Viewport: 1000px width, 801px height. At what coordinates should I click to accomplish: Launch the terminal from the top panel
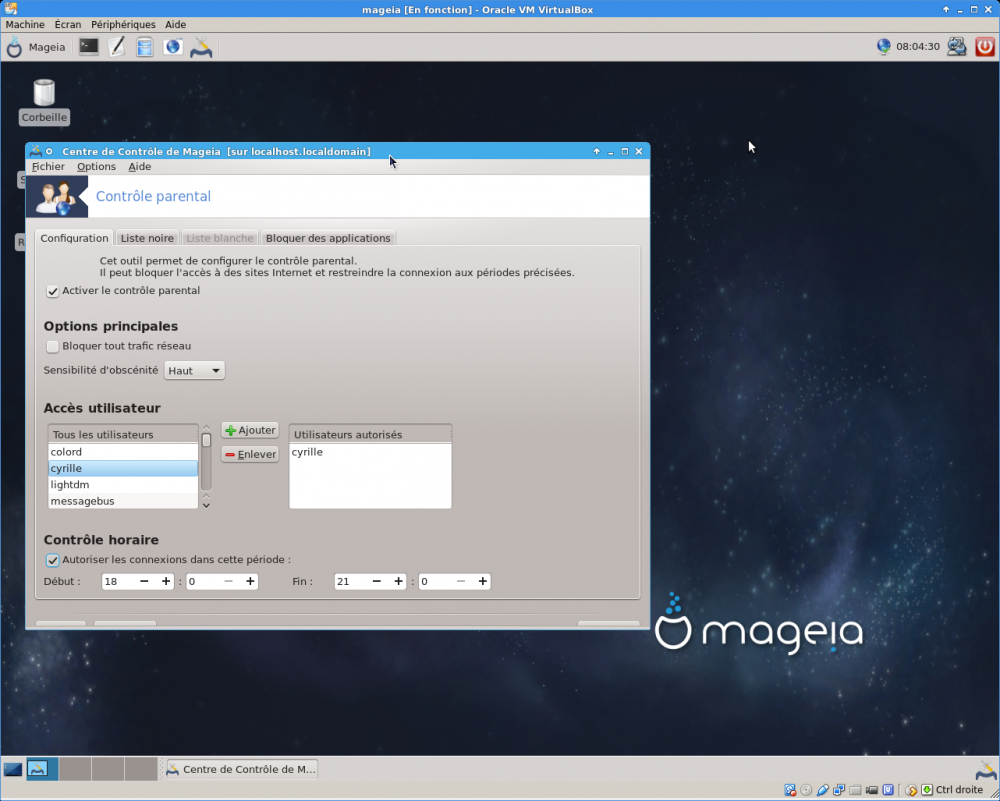(89, 47)
